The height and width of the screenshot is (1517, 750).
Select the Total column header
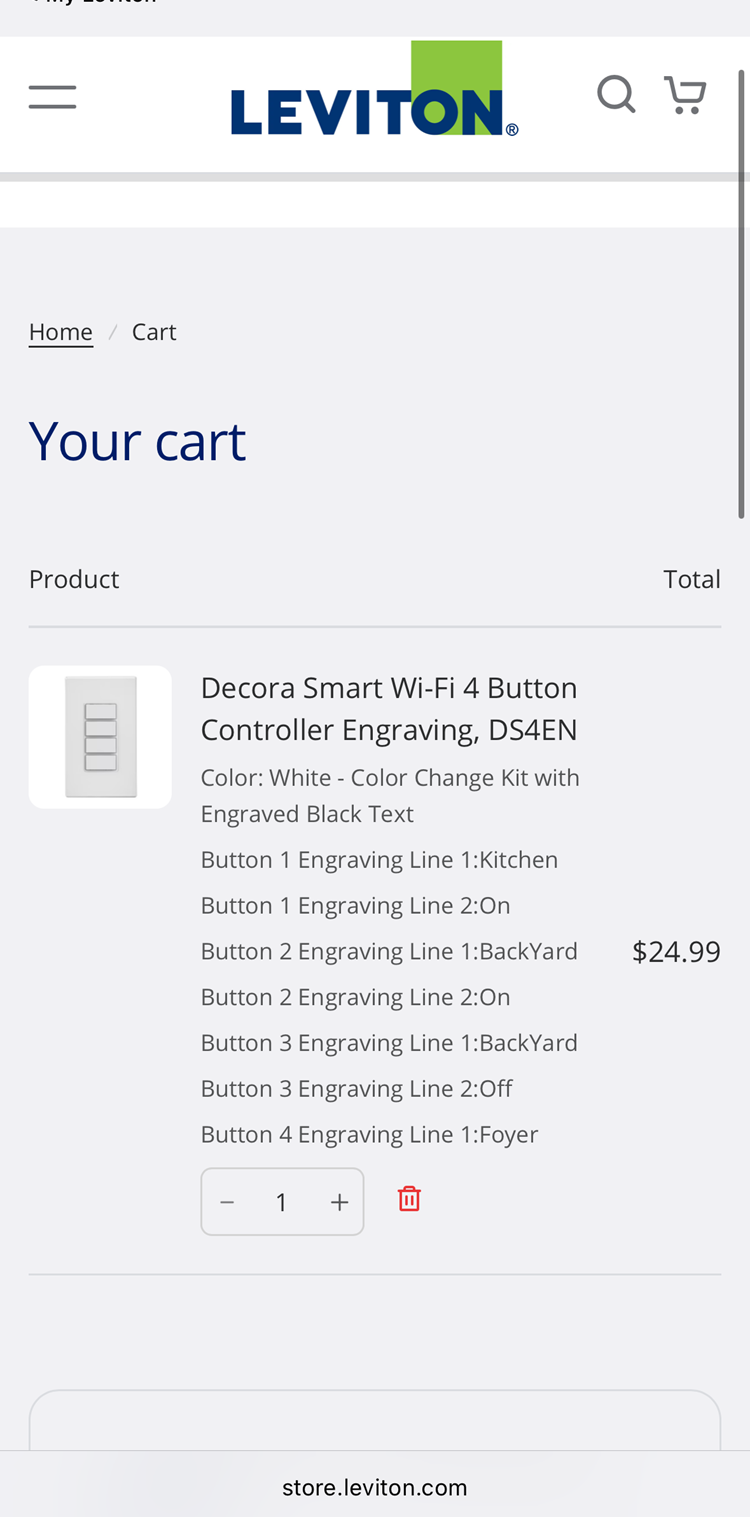(x=692, y=577)
